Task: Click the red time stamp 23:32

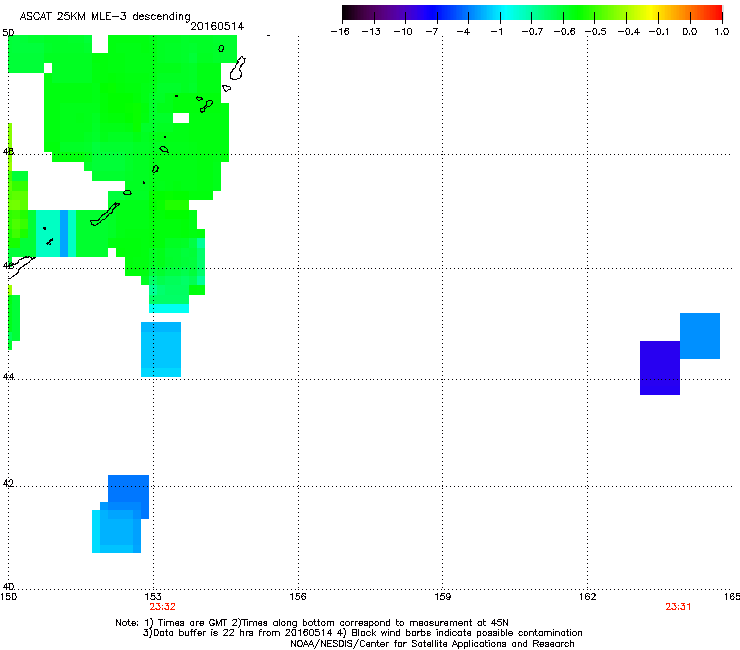Action: [x=162, y=607]
